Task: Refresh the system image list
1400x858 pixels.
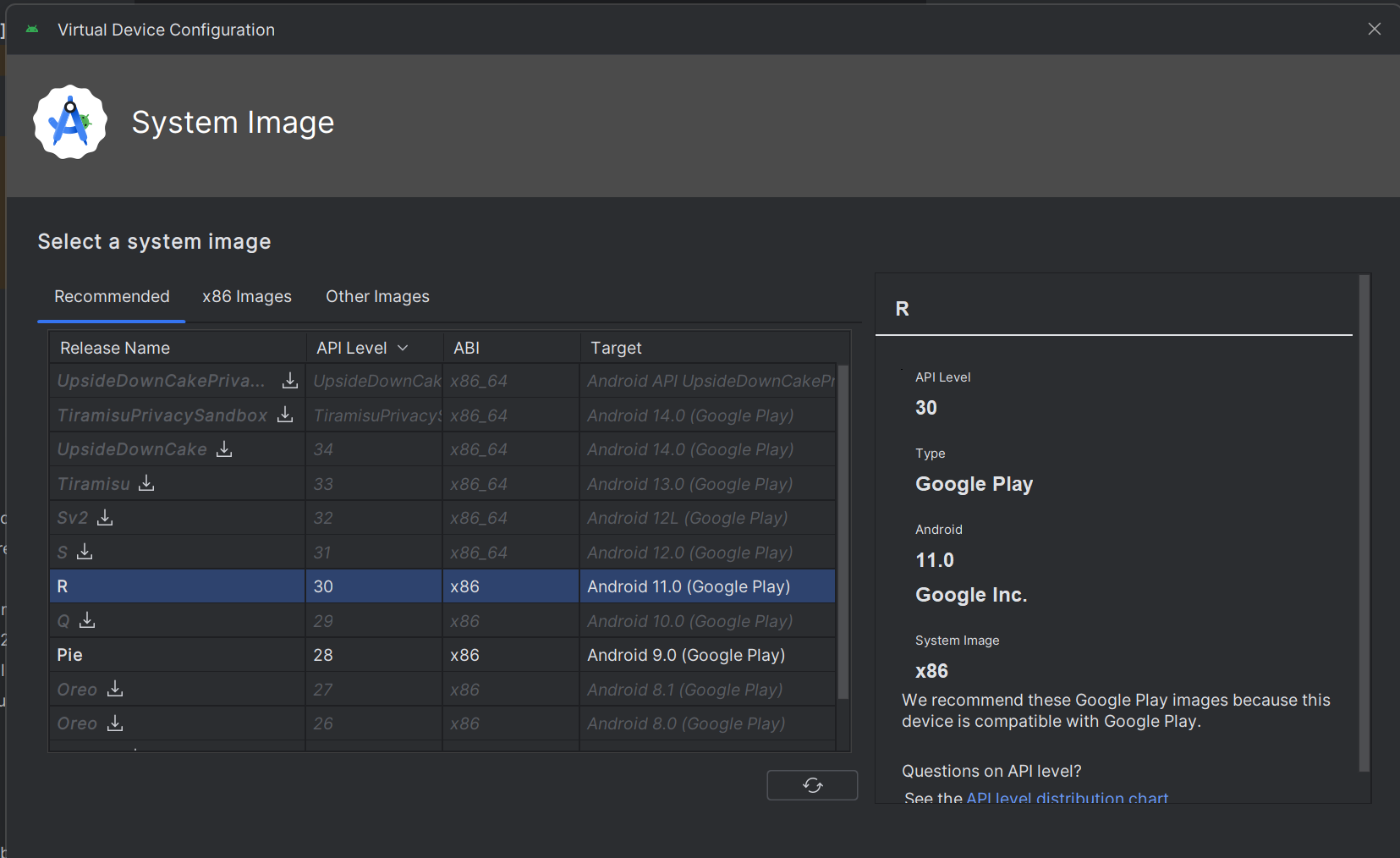Action: click(812, 785)
